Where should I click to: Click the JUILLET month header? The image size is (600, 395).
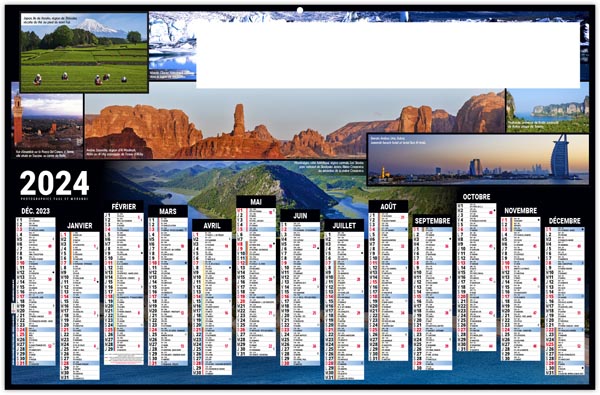coord(344,225)
